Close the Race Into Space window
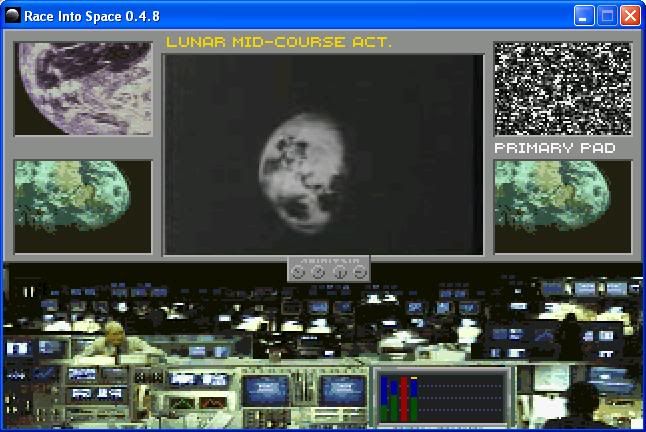The height and width of the screenshot is (432, 646). 630,16
